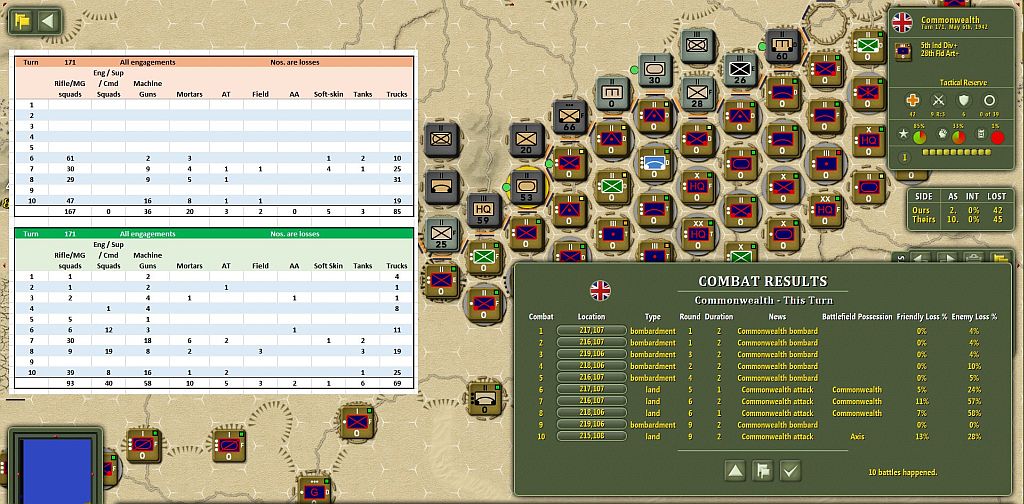Confirm Combat Results with the checkmark button
The width and height of the screenshot is (1024, 504).
[790, 471]
